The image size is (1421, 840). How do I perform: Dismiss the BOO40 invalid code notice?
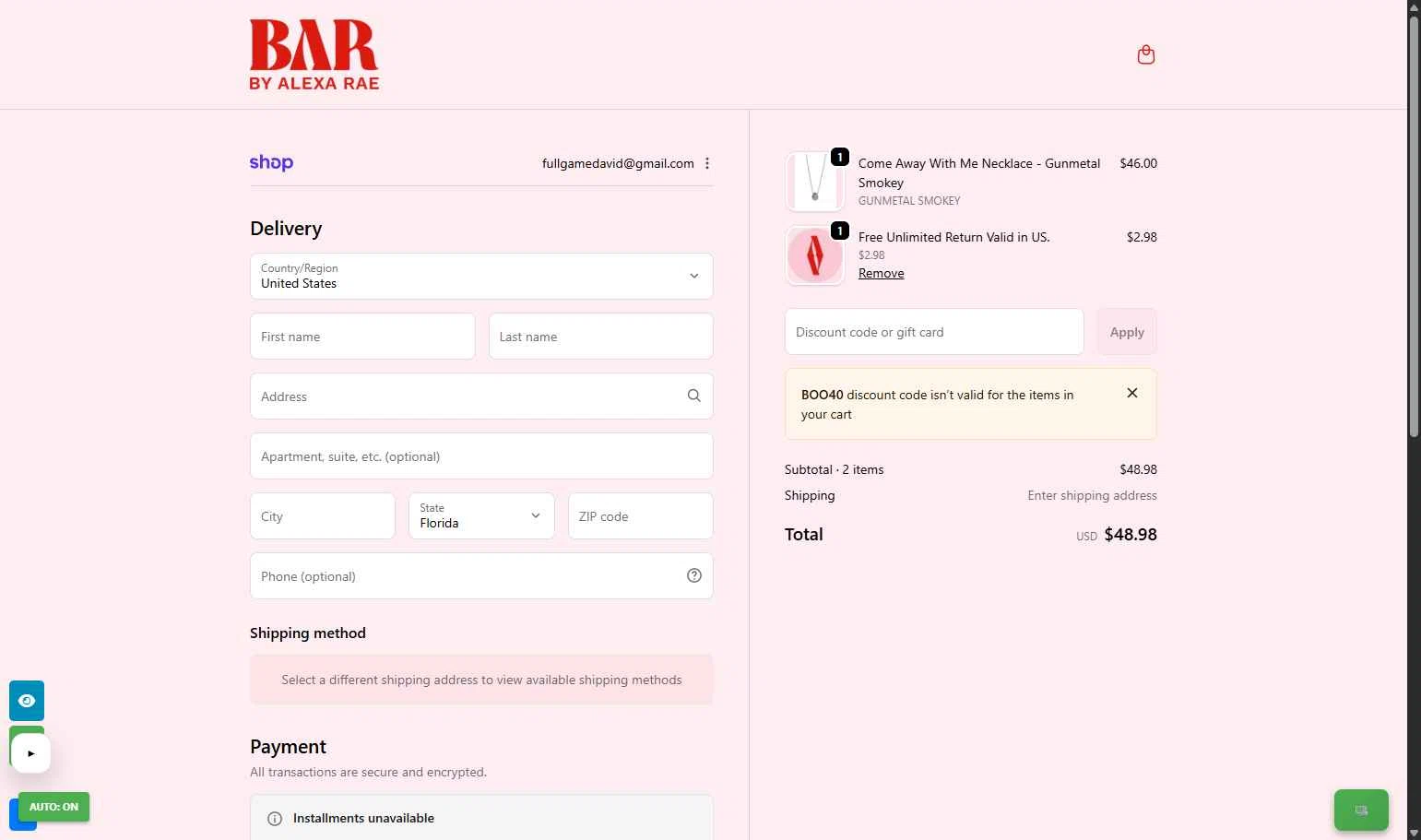[x=1131, y=393]
